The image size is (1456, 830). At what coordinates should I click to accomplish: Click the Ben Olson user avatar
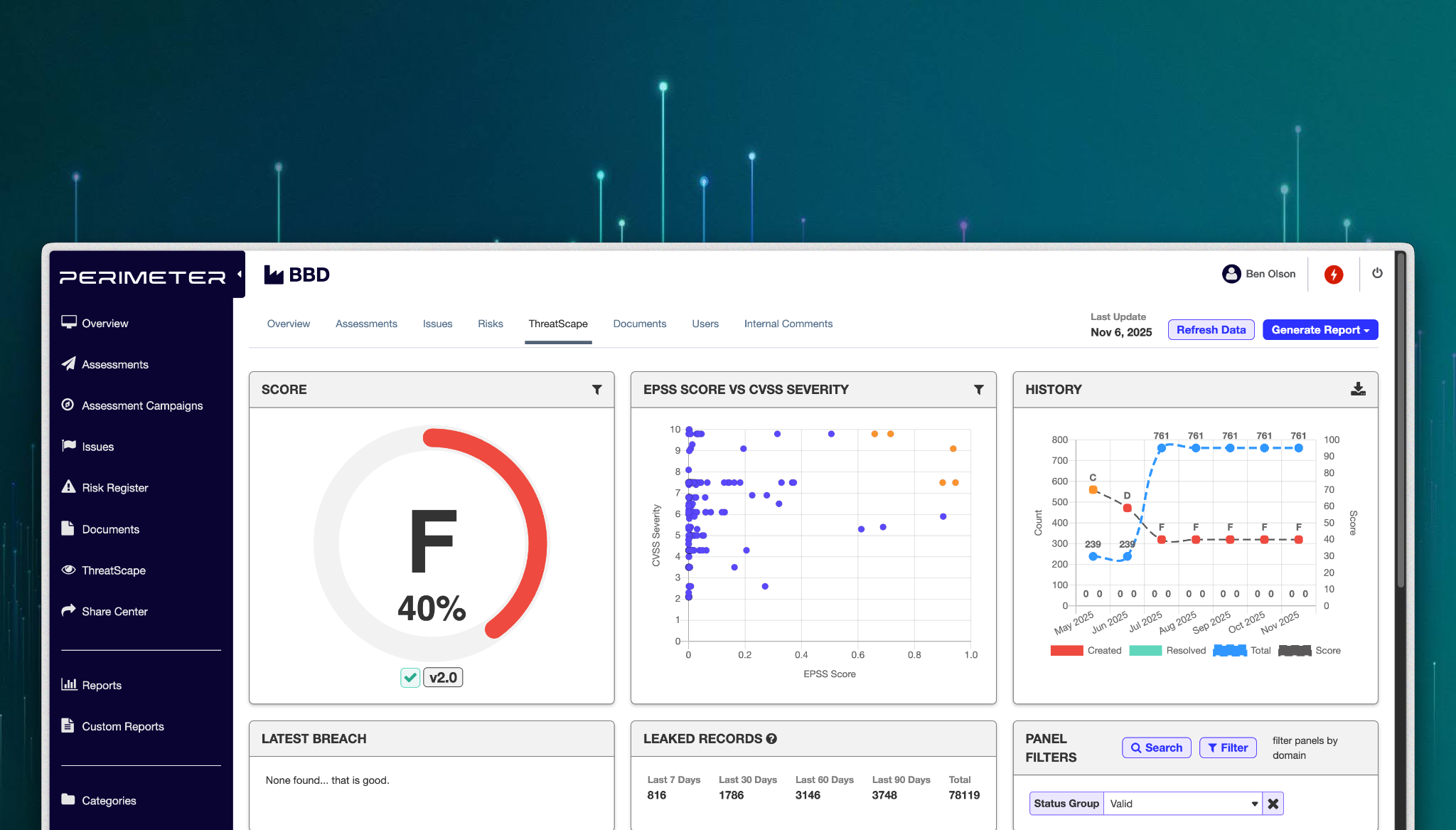click(x=1231, y=274)
